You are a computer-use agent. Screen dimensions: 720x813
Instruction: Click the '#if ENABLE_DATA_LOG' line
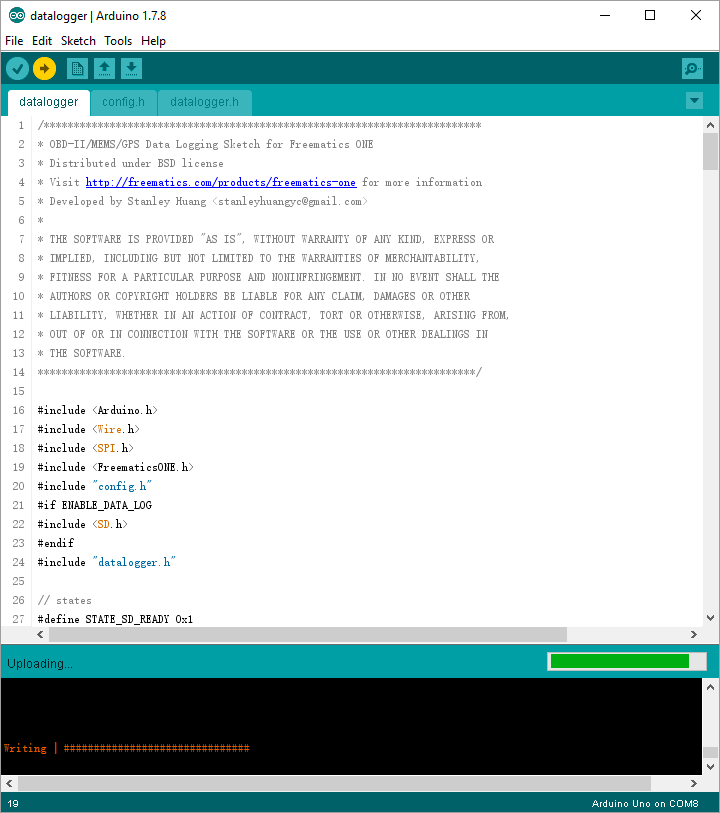point(95,505)
